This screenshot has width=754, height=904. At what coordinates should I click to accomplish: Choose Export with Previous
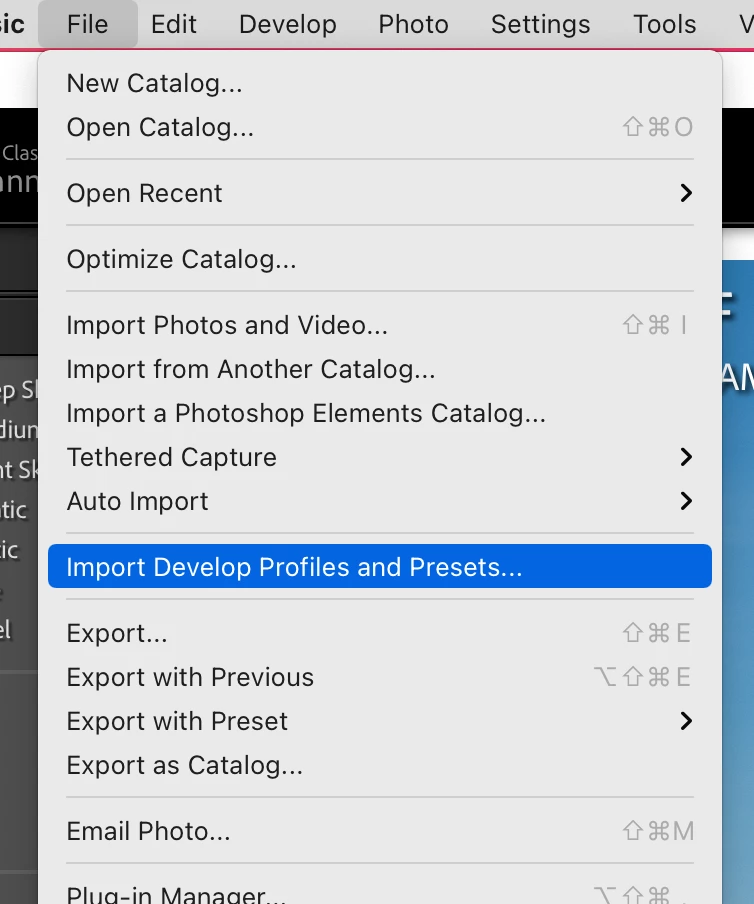pos(190,677)
